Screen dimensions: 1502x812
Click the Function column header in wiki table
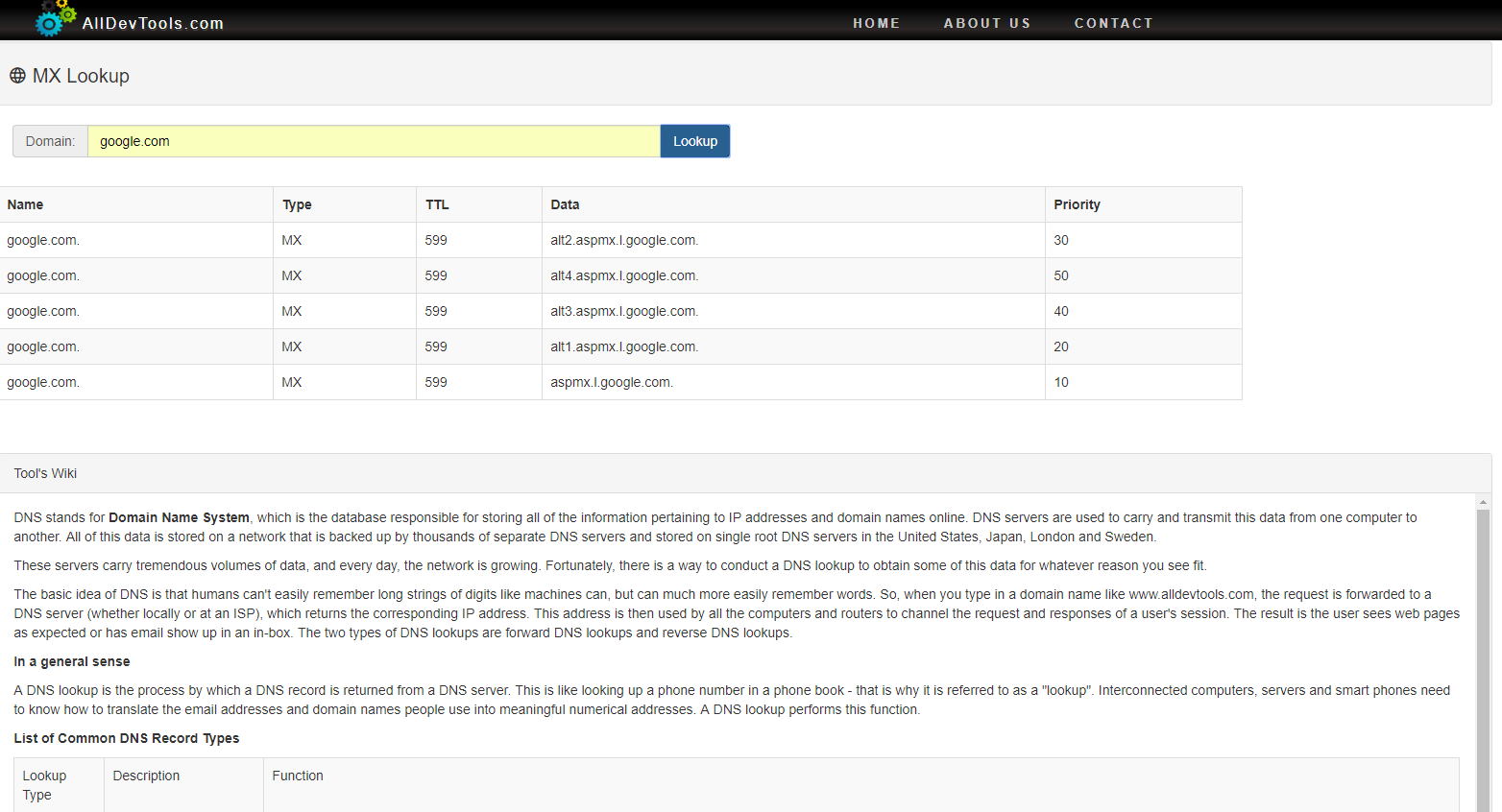(x=861, y=785)
